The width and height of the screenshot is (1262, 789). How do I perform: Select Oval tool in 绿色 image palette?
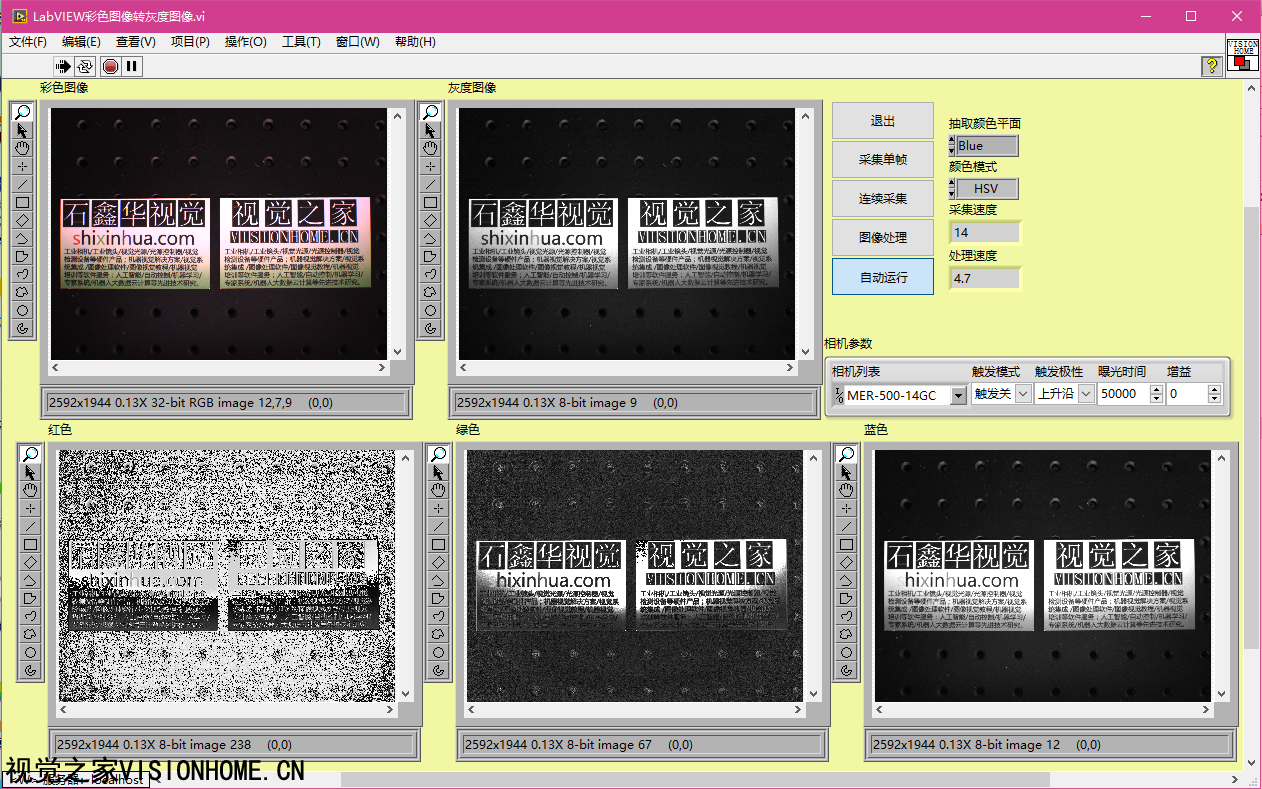(438, 652)
